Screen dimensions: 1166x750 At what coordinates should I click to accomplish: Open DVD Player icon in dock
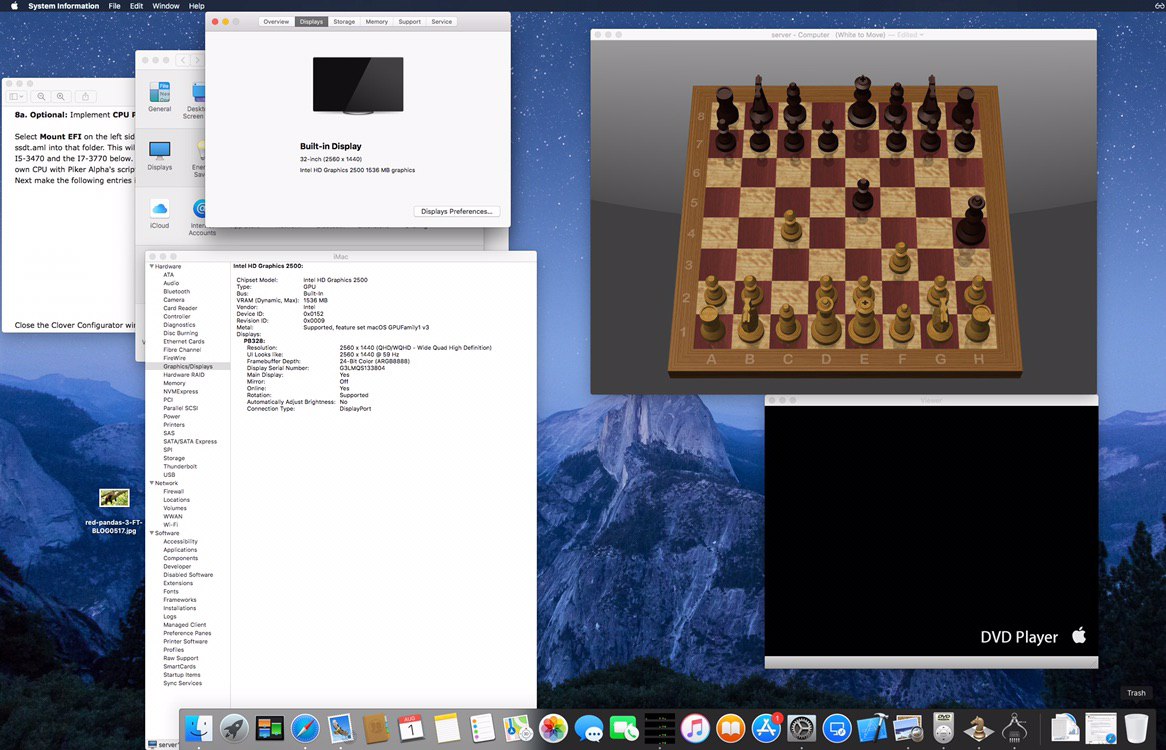[944, 728]
